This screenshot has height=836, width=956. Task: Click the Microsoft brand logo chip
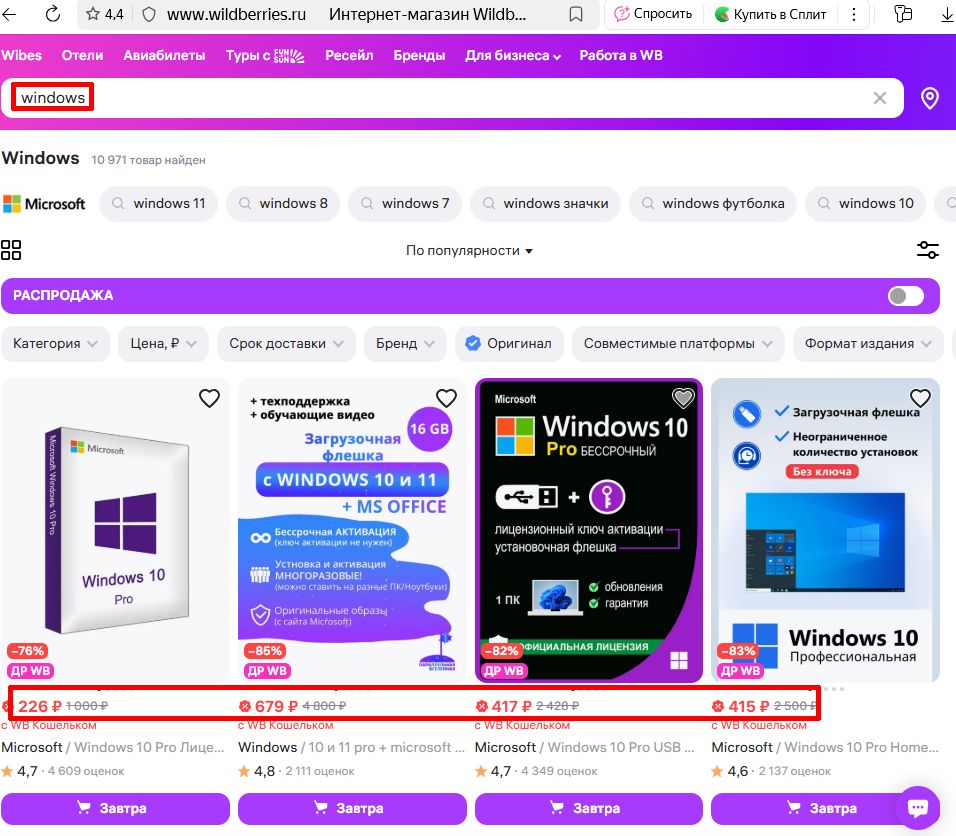tap(44, 203)
